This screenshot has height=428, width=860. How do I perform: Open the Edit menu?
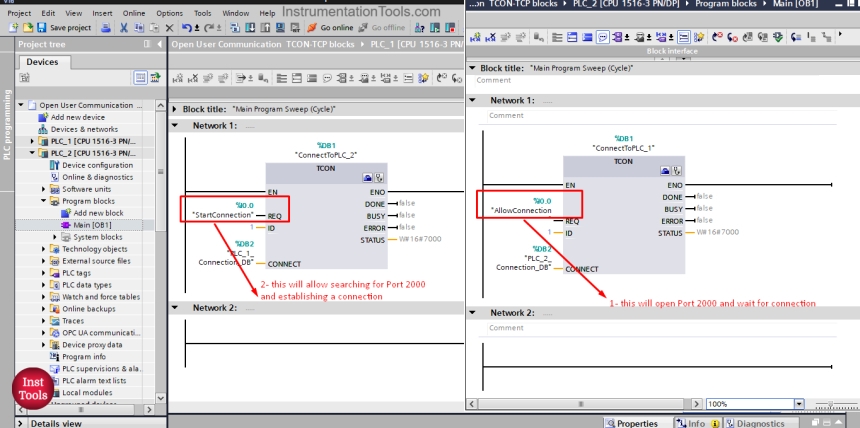click(48, 13)
